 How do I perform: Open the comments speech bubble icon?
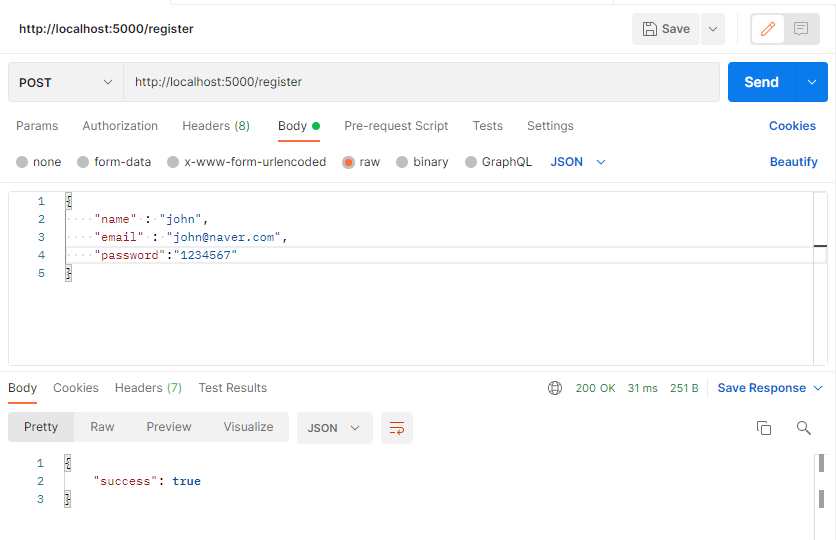[x=801, y=29]
